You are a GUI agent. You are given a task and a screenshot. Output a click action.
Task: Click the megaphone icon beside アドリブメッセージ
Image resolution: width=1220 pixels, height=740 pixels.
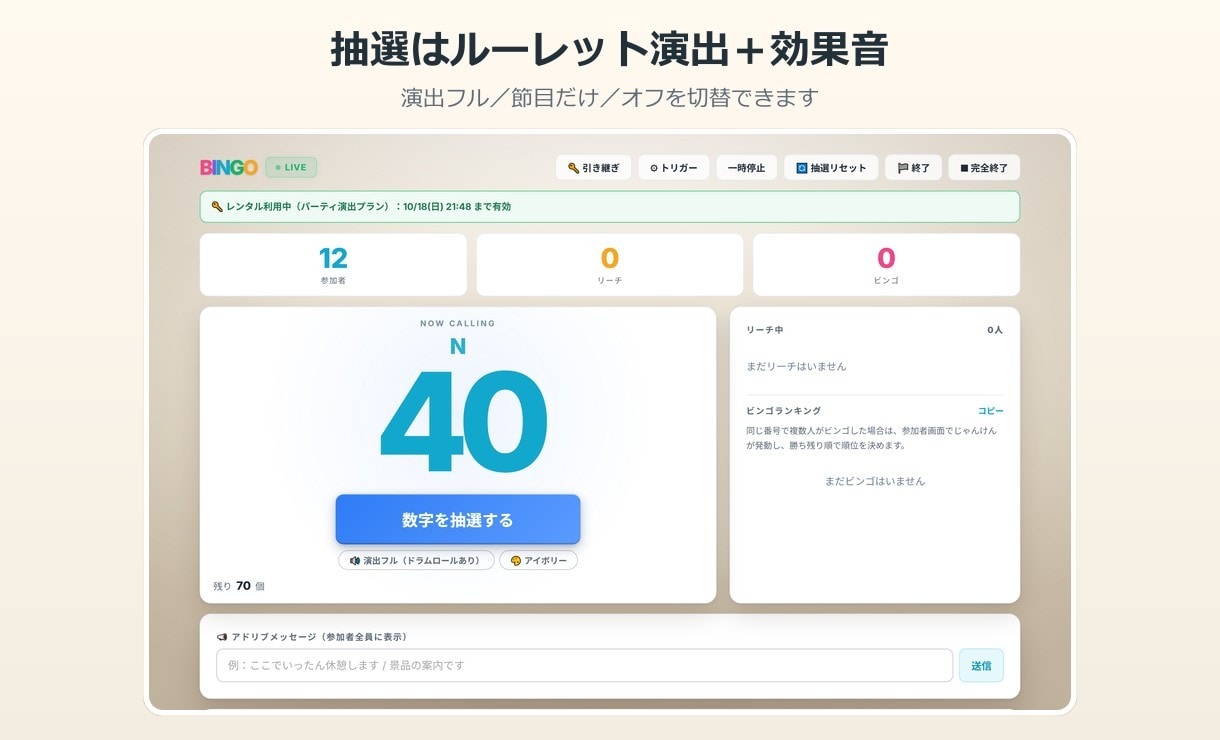point(222,637)
